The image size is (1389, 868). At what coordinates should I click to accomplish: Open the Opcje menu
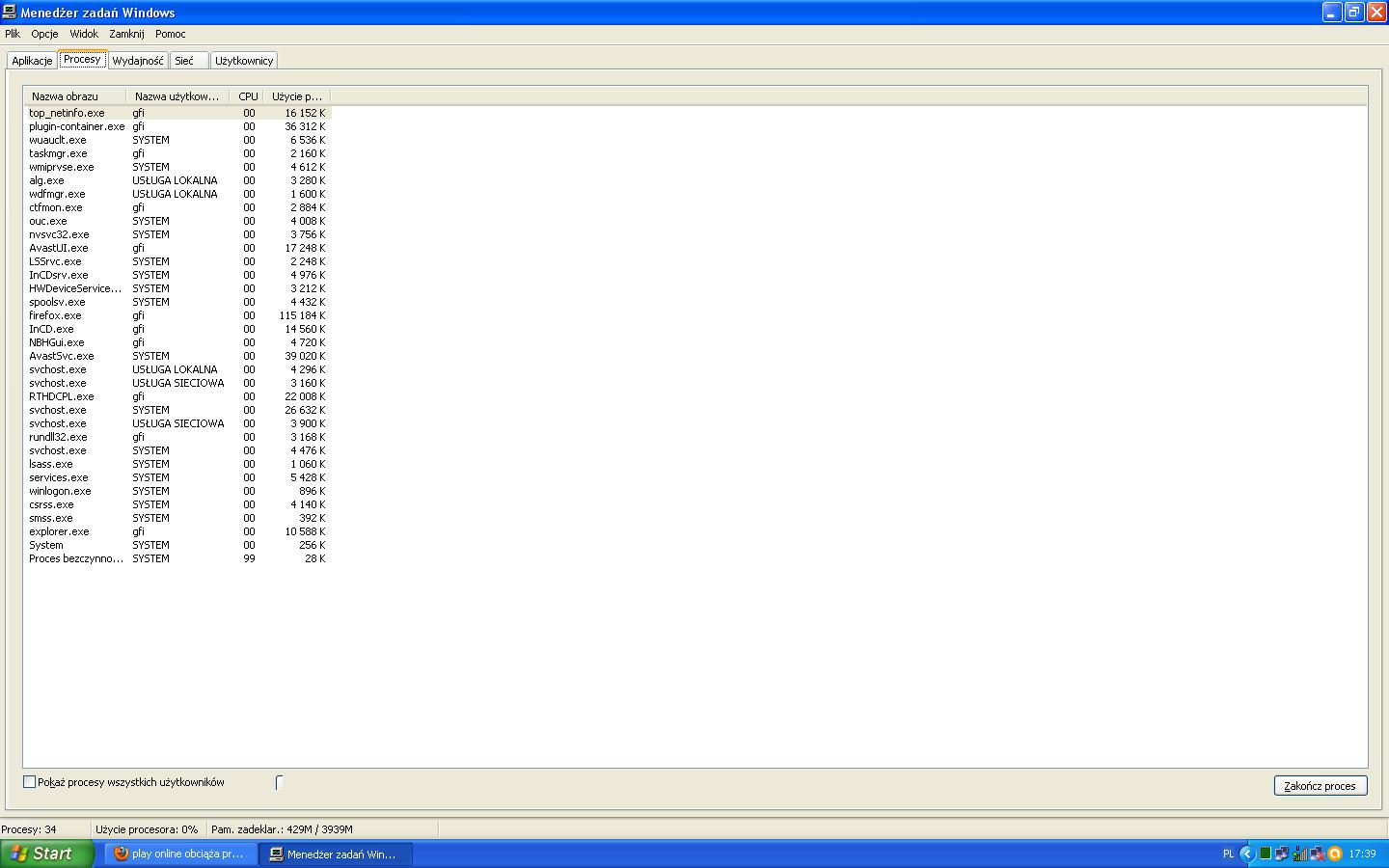(44, 34)
